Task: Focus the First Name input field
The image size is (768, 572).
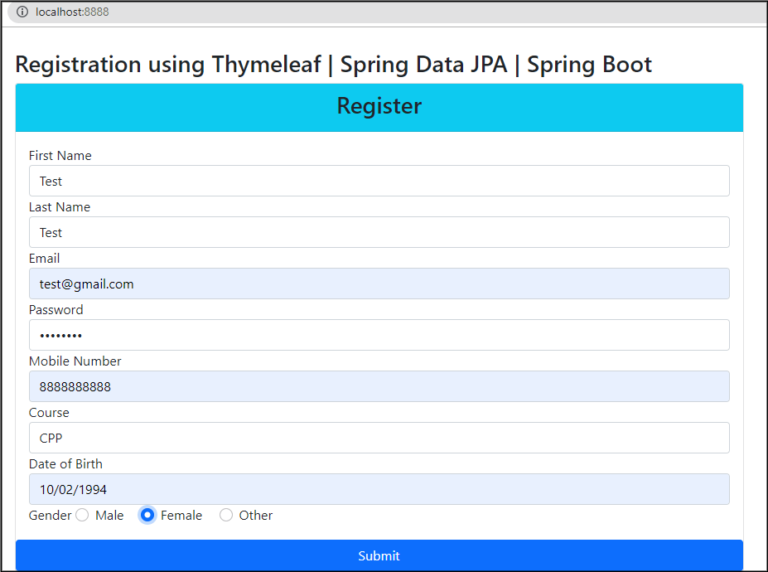Action: pos(379,181)
